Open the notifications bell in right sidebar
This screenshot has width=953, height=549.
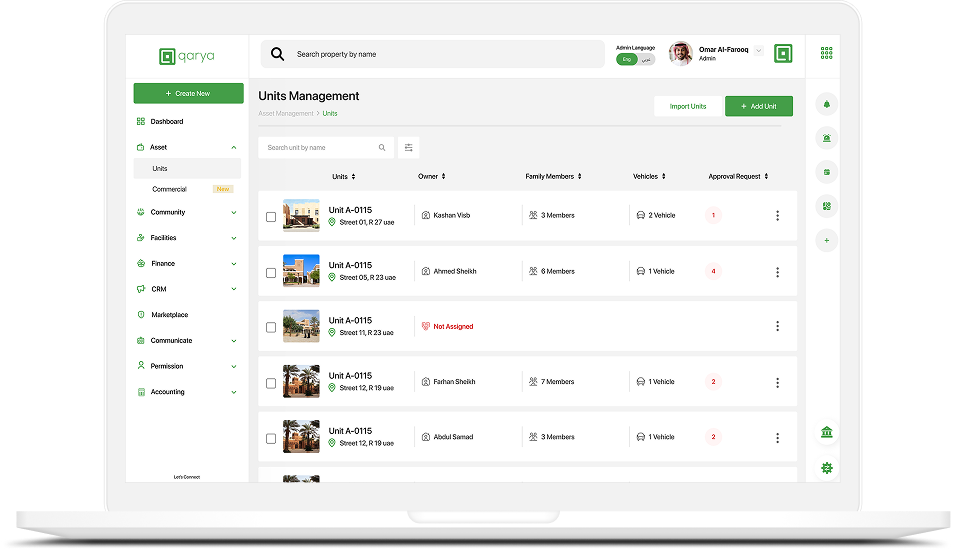(x=826, y=105)
